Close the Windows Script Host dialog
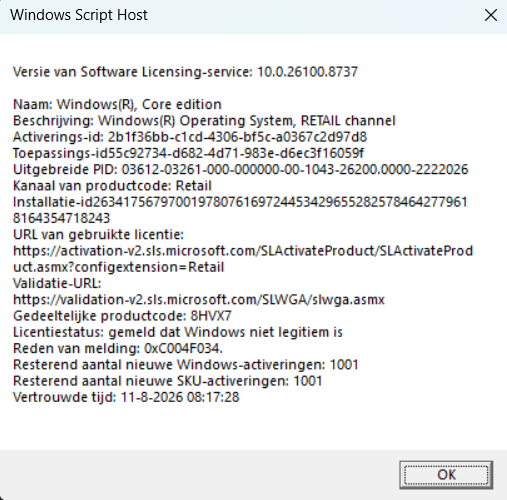This screenshot has height=500, width=507. (x=491, y=15)
